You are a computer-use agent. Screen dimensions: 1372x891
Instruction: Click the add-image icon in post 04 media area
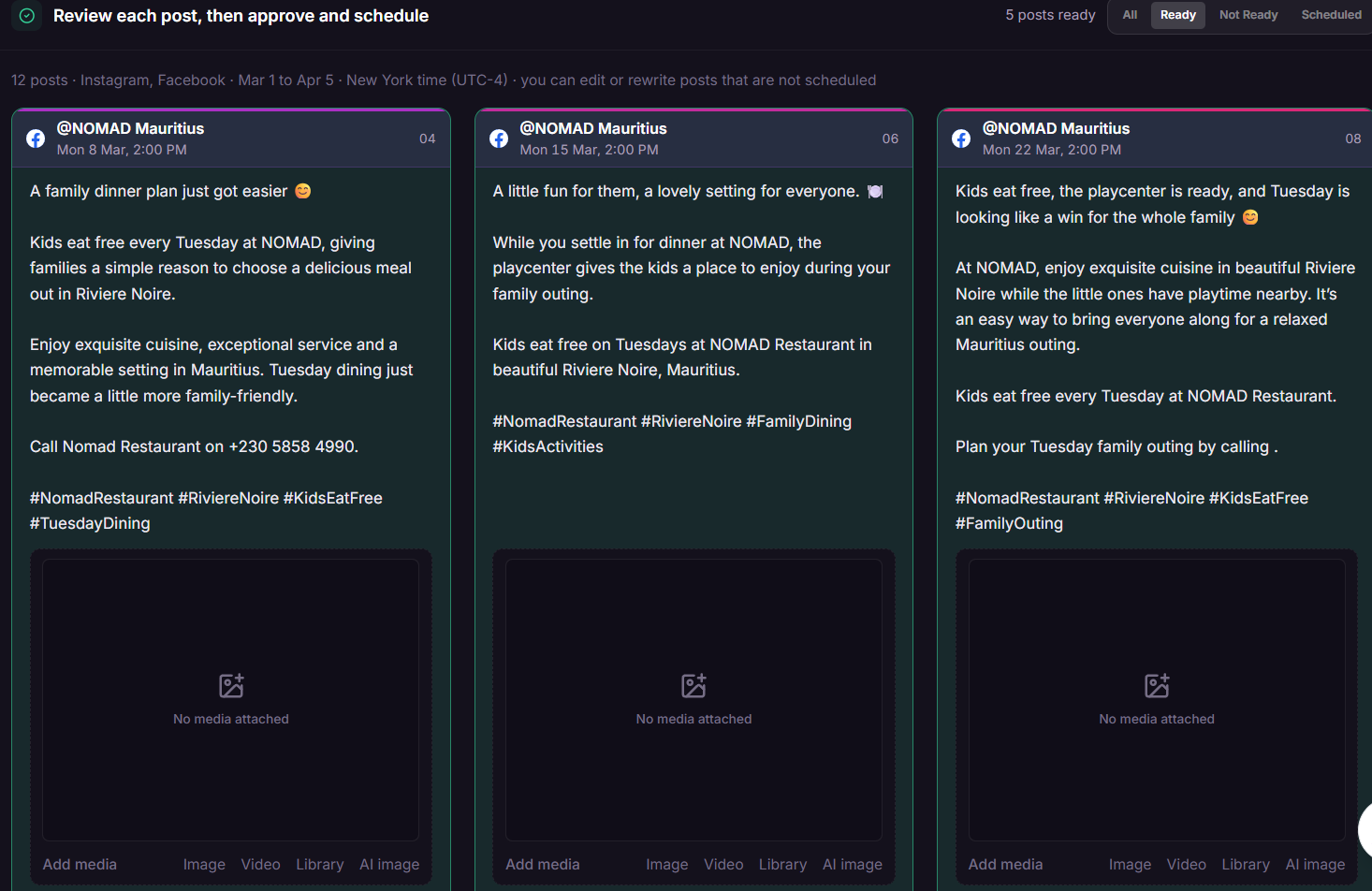tap(231, 686)
